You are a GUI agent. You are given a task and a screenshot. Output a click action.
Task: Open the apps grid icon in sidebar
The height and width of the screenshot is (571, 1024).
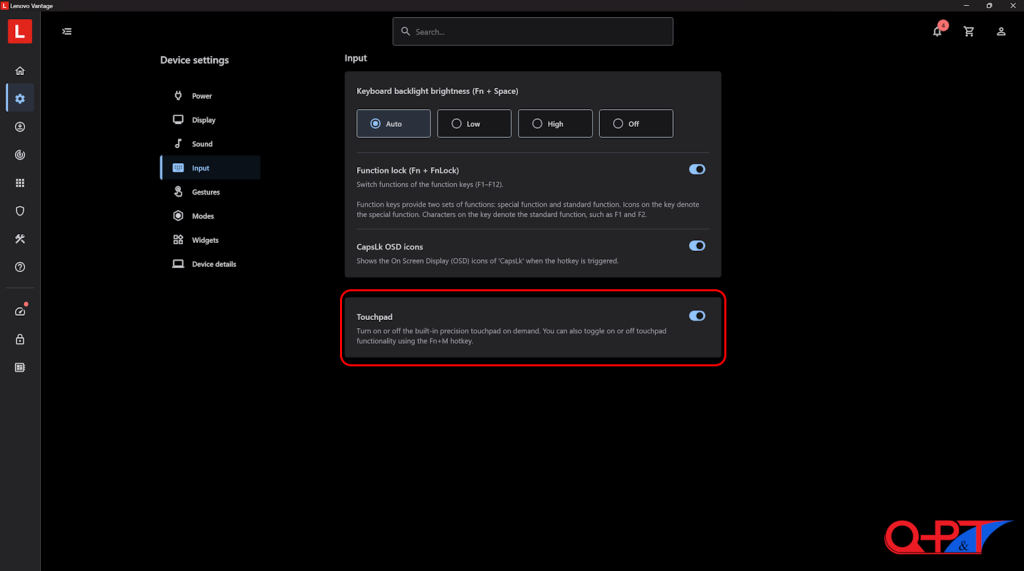(20, 183)
